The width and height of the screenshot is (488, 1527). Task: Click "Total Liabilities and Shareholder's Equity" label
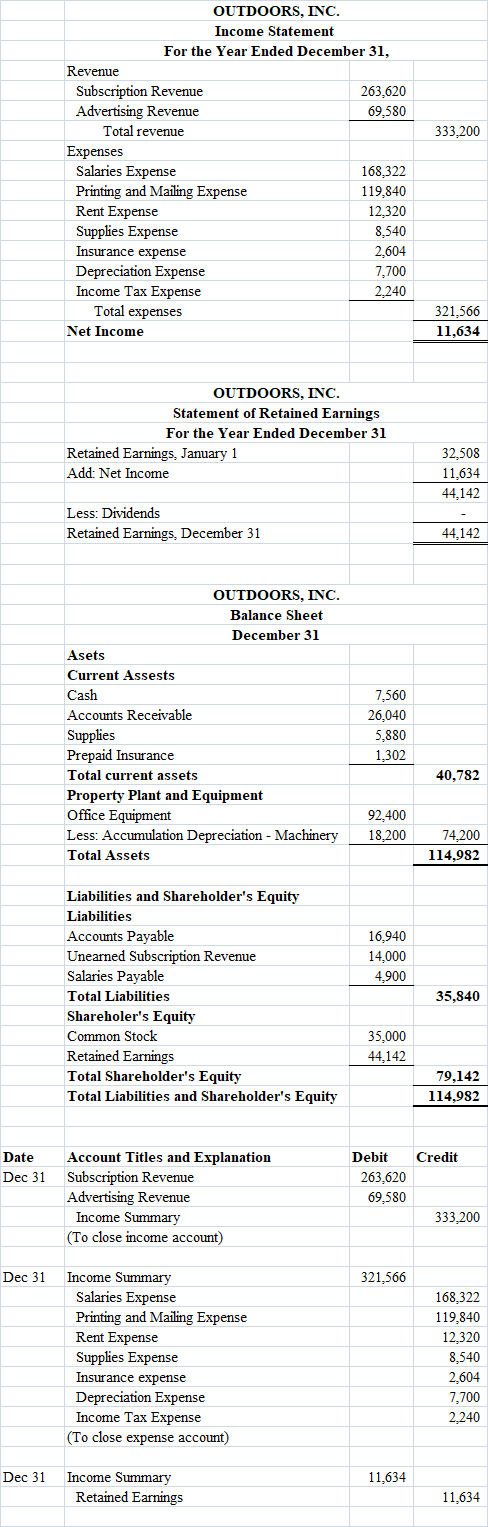(202, 1096)
